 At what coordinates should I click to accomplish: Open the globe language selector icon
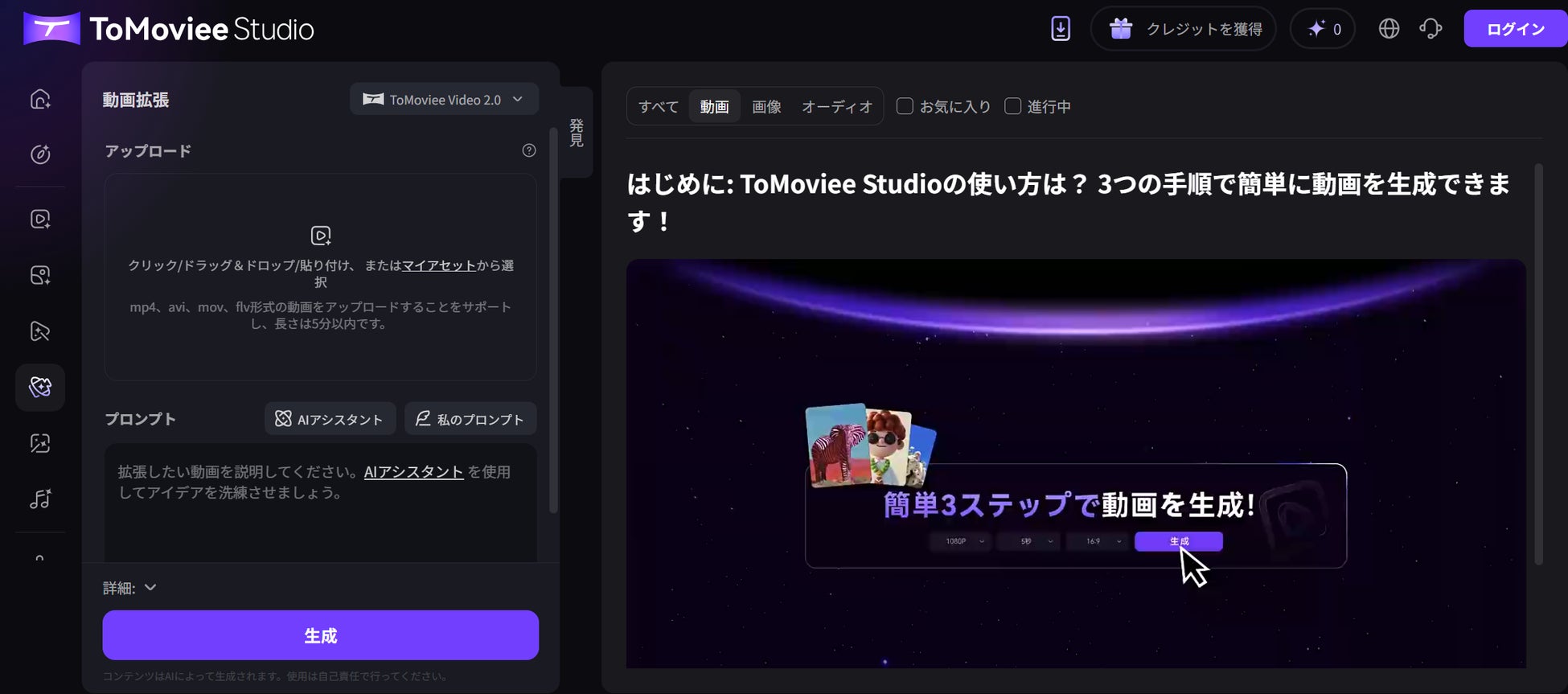pos(1389,29)
